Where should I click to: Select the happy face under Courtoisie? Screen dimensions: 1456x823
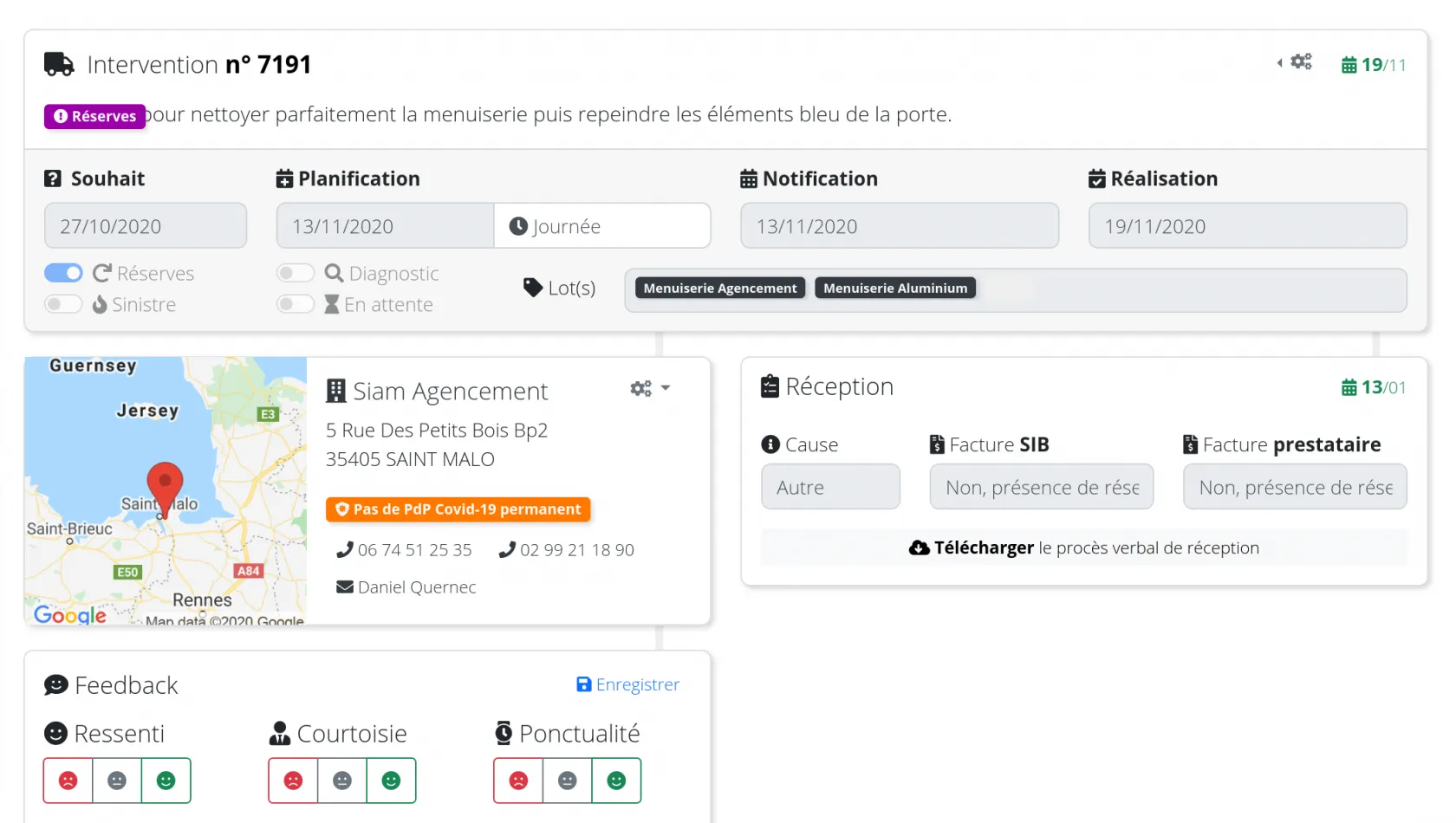pyautogui.click(x=391, y=781)
